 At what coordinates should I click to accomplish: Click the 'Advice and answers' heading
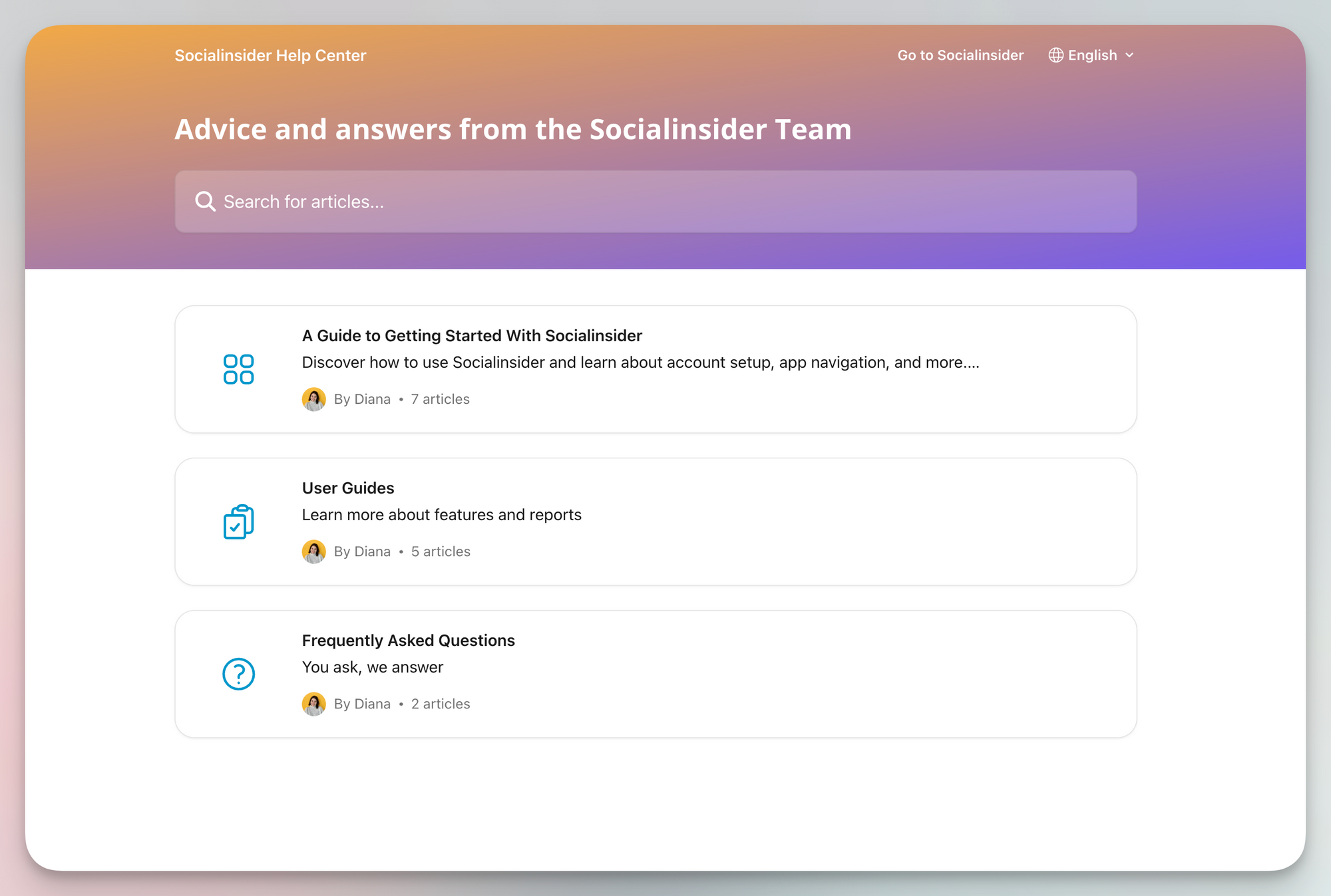[513, 129]
